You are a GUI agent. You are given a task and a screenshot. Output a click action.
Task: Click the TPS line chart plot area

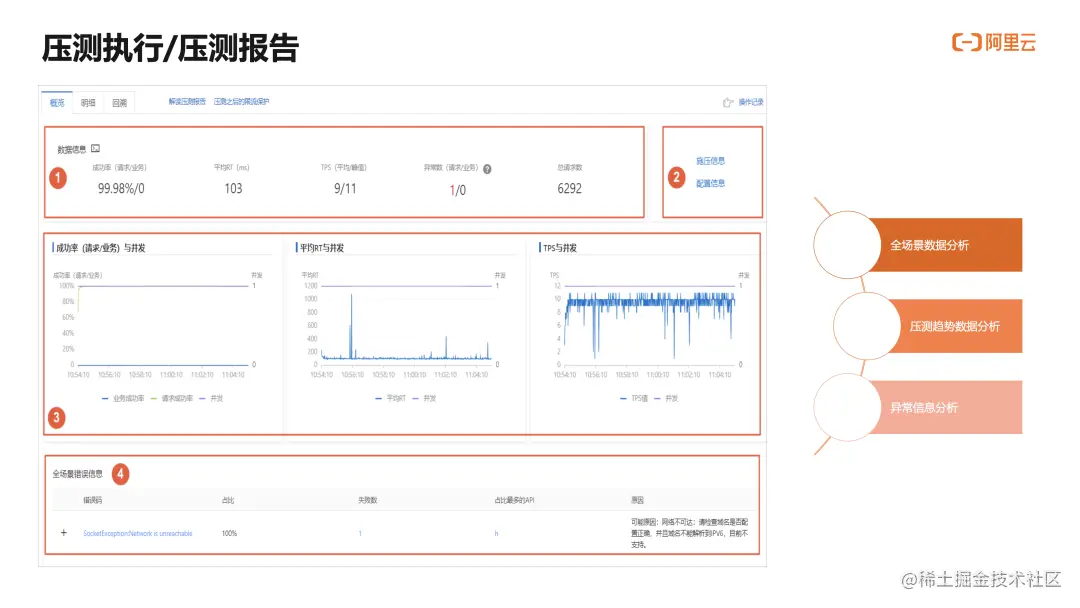650,325
